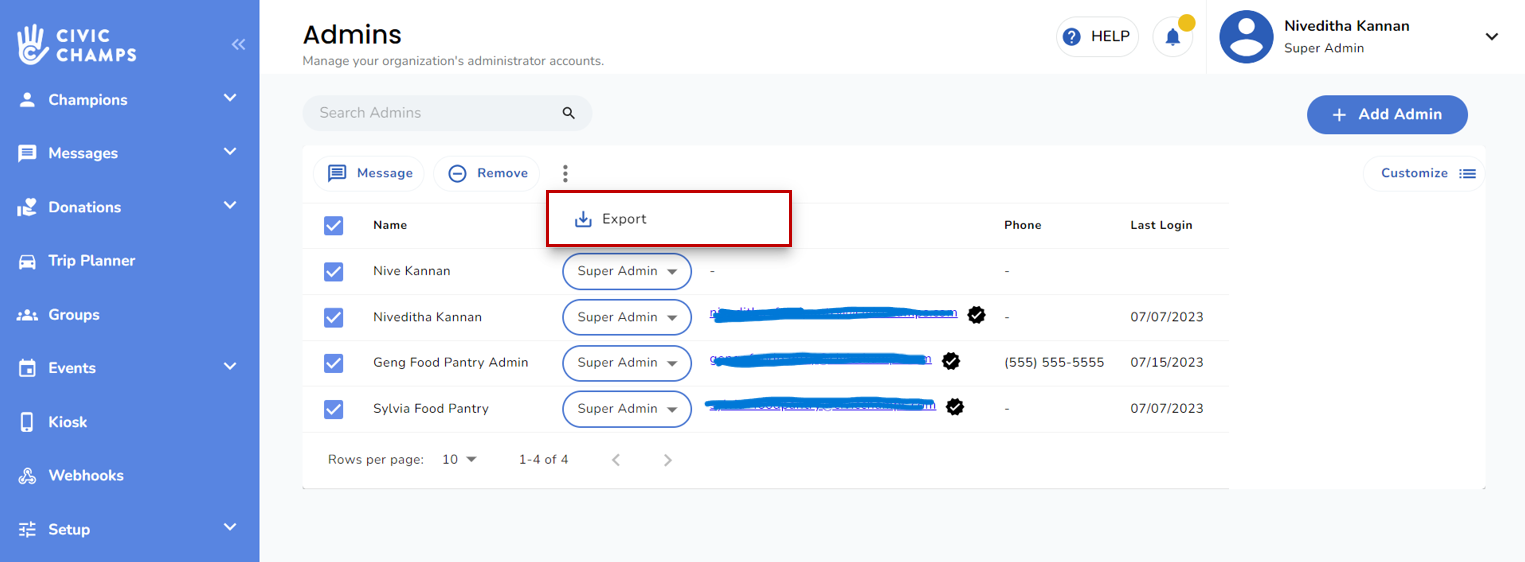Uncheck the Nive Kannan row checkbox
Screen dimensions: 1525x562
334,271
